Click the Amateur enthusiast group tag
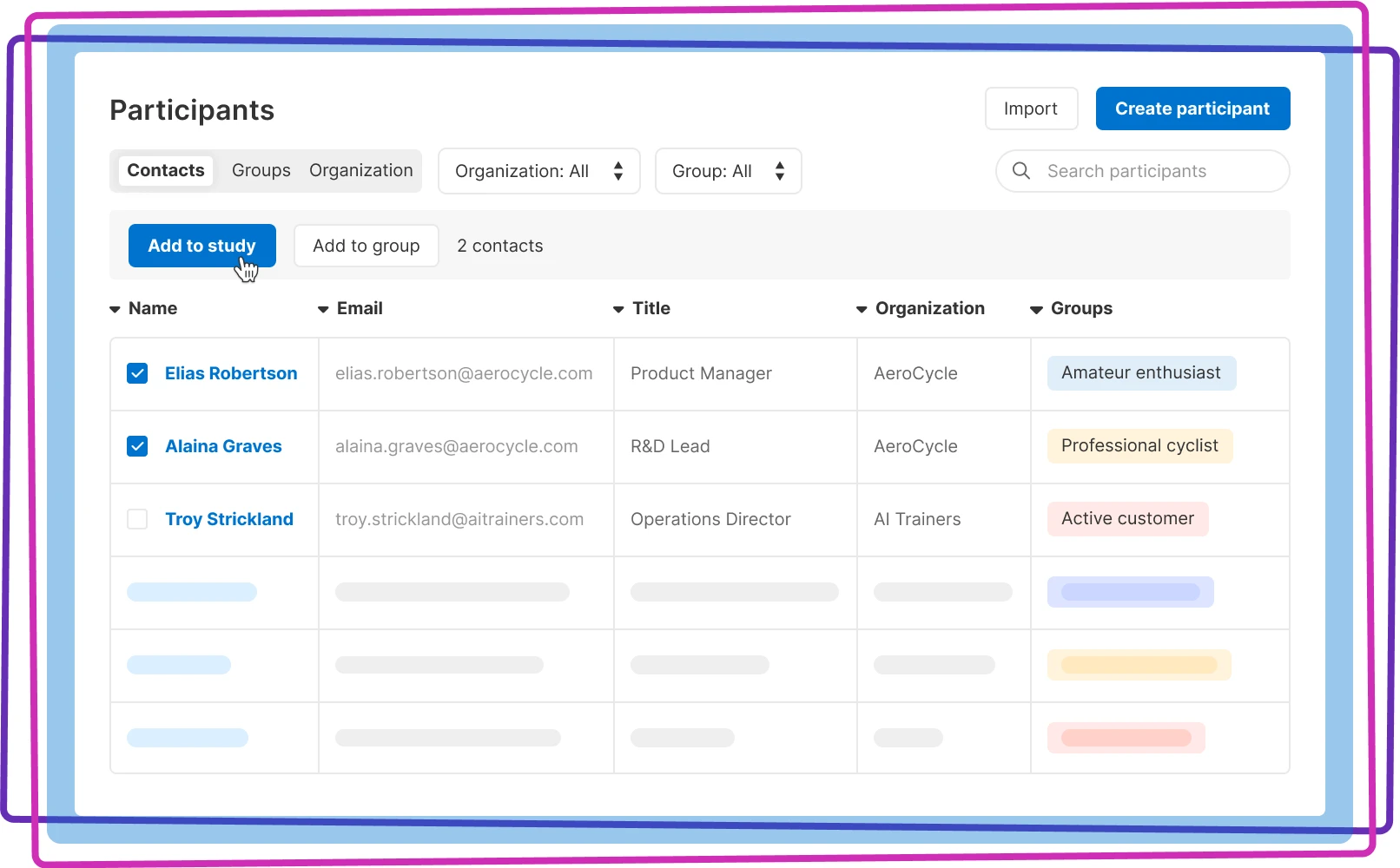Screen dimensions: 1400x868 tap(1140, 373)
